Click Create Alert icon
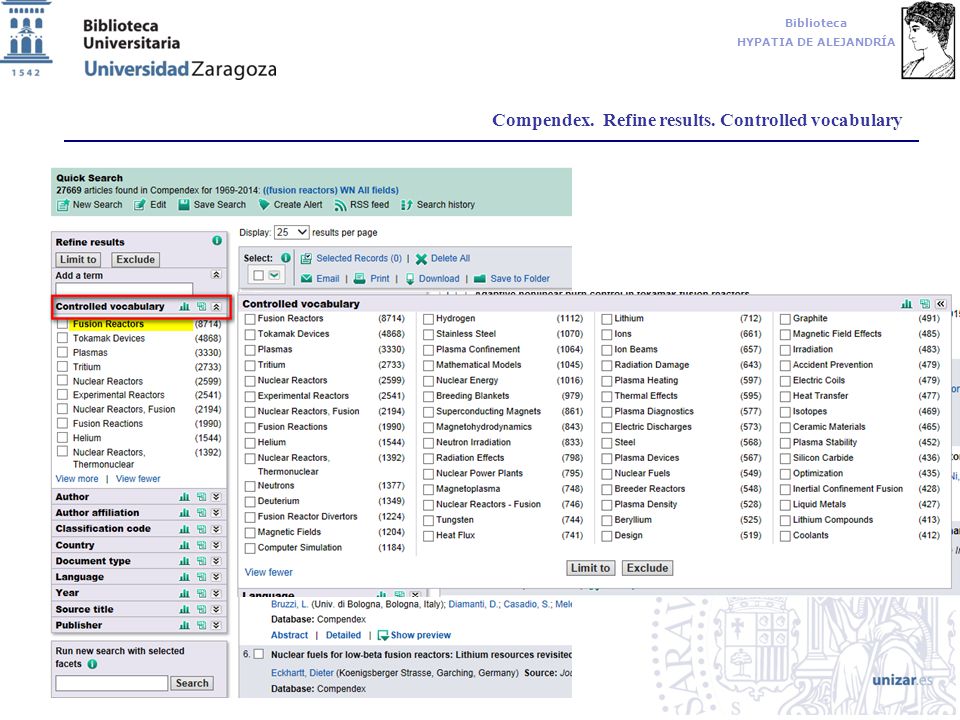 [x=264, y=204]
